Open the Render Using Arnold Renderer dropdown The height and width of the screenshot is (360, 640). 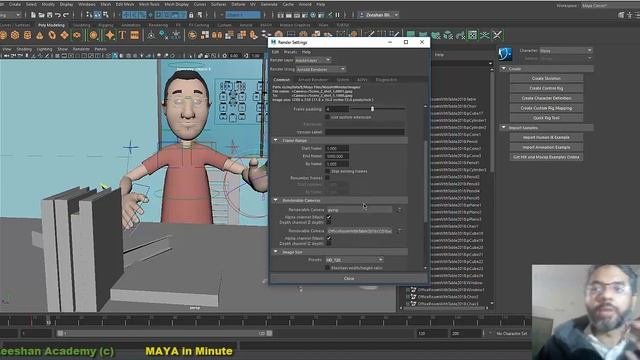coord(321,69)
